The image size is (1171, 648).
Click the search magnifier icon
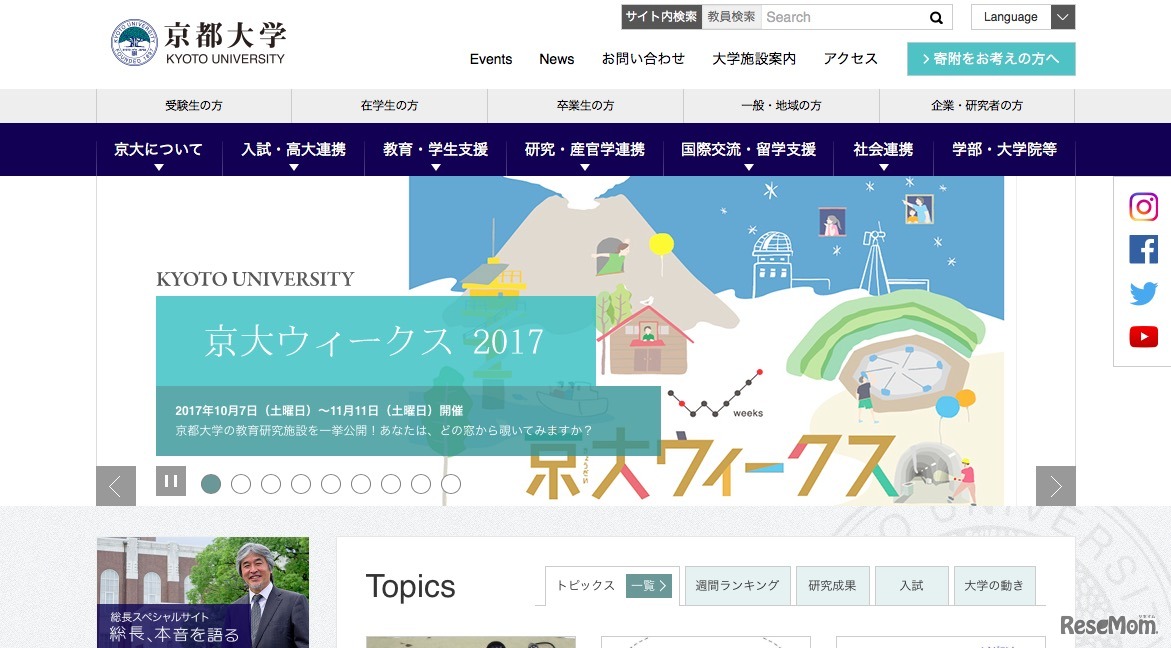pyautogui.click(x=935, y=17)
